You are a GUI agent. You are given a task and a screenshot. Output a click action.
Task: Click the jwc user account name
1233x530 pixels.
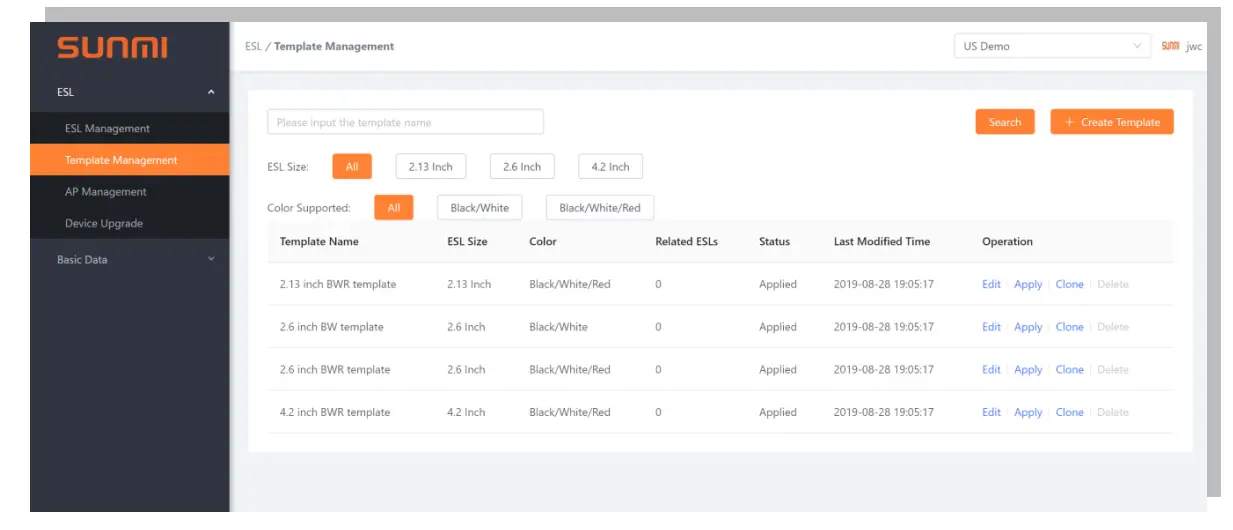(x=1194, y=47)
